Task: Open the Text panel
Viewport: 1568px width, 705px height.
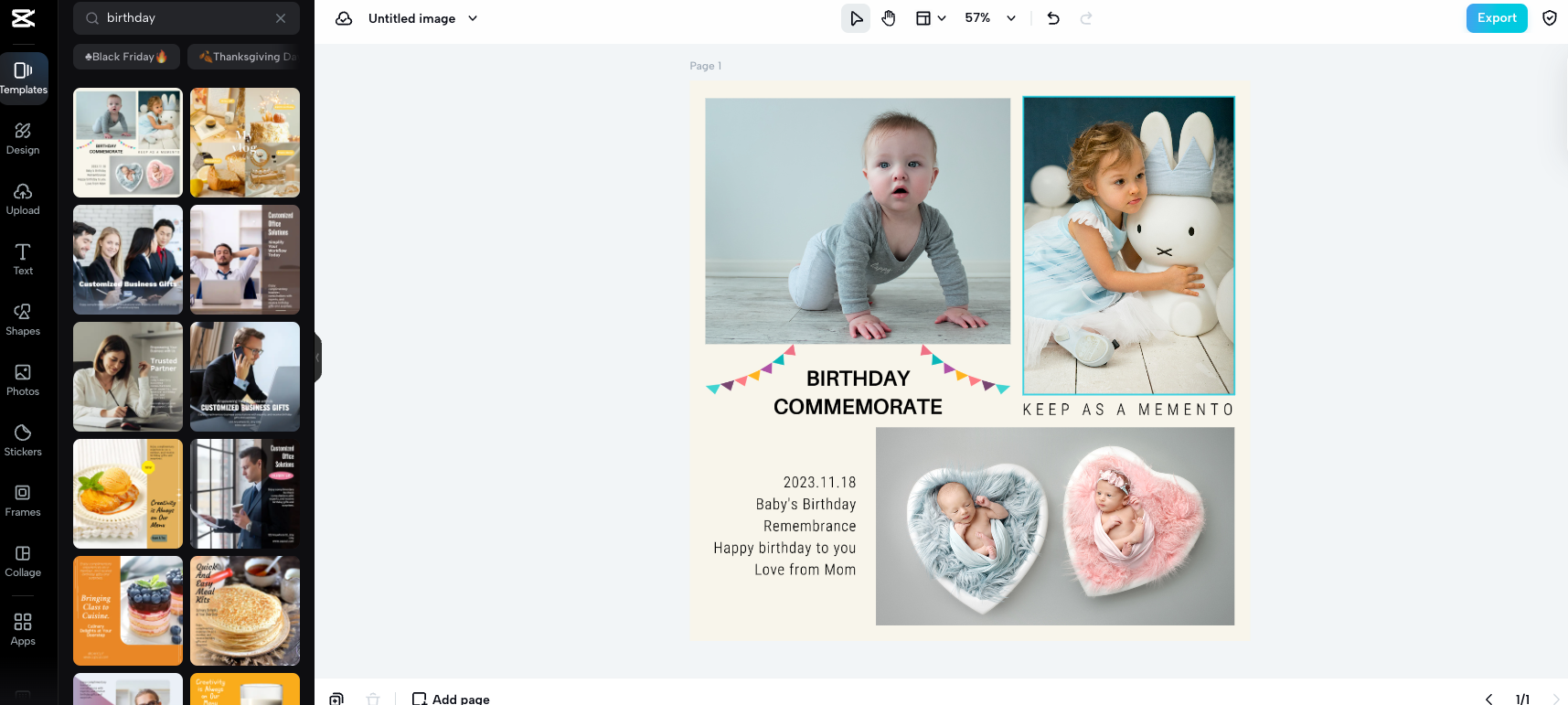Action: pos(23,259)
